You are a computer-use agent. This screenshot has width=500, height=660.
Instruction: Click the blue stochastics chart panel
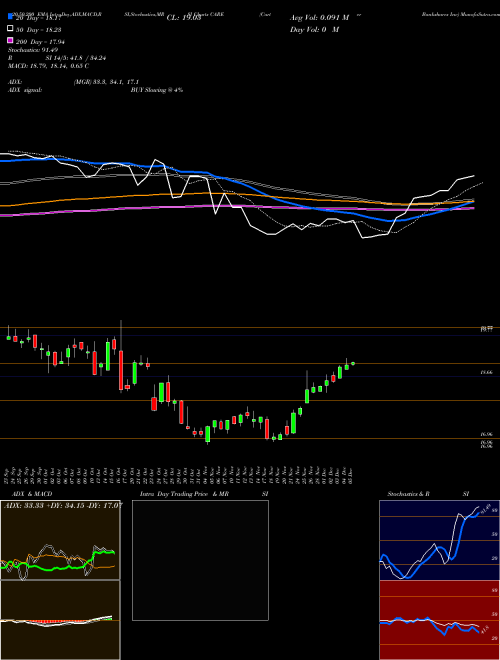(439, 540)
